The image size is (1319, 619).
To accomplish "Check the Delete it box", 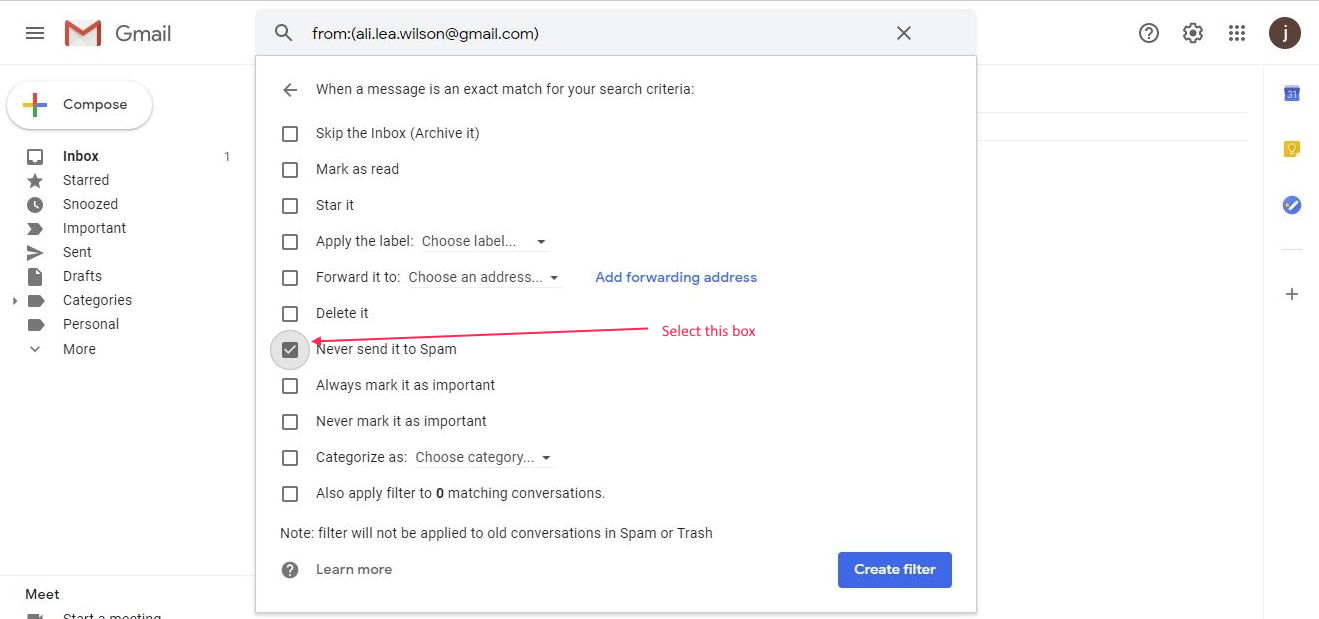I will [290, 313].
